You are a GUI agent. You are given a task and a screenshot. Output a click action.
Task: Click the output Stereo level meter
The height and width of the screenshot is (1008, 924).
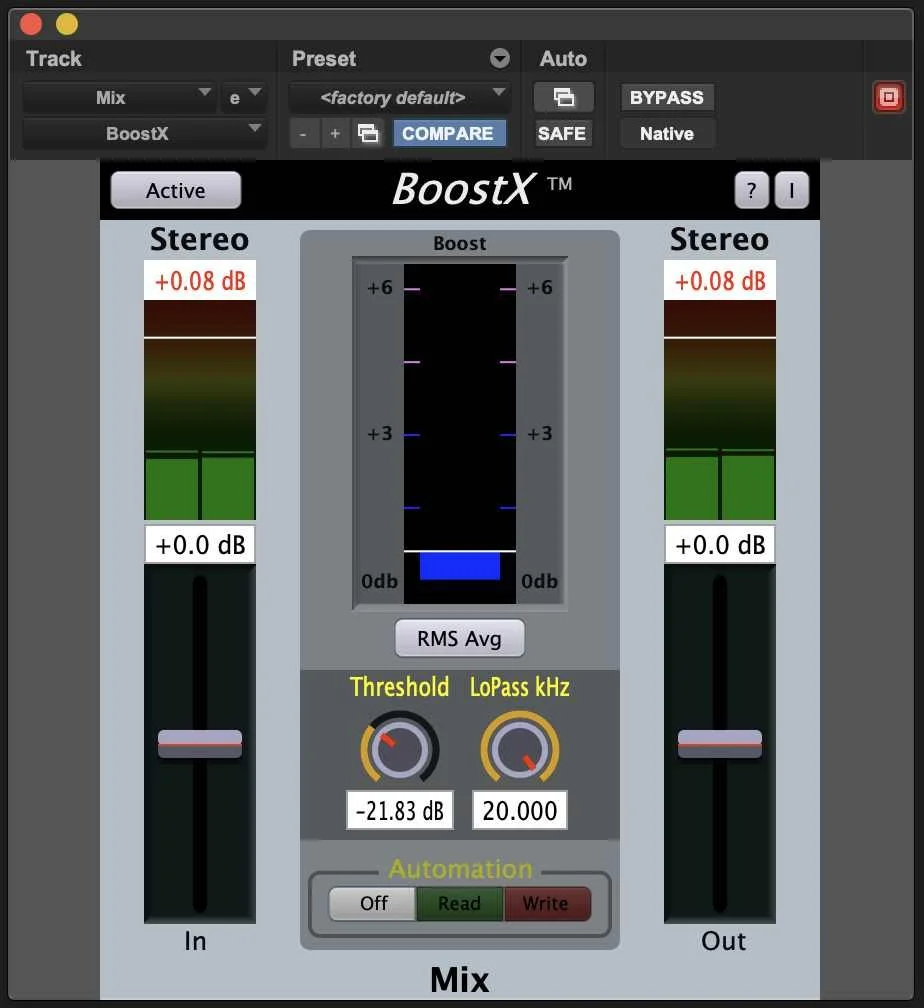click(x=720, y=410)
